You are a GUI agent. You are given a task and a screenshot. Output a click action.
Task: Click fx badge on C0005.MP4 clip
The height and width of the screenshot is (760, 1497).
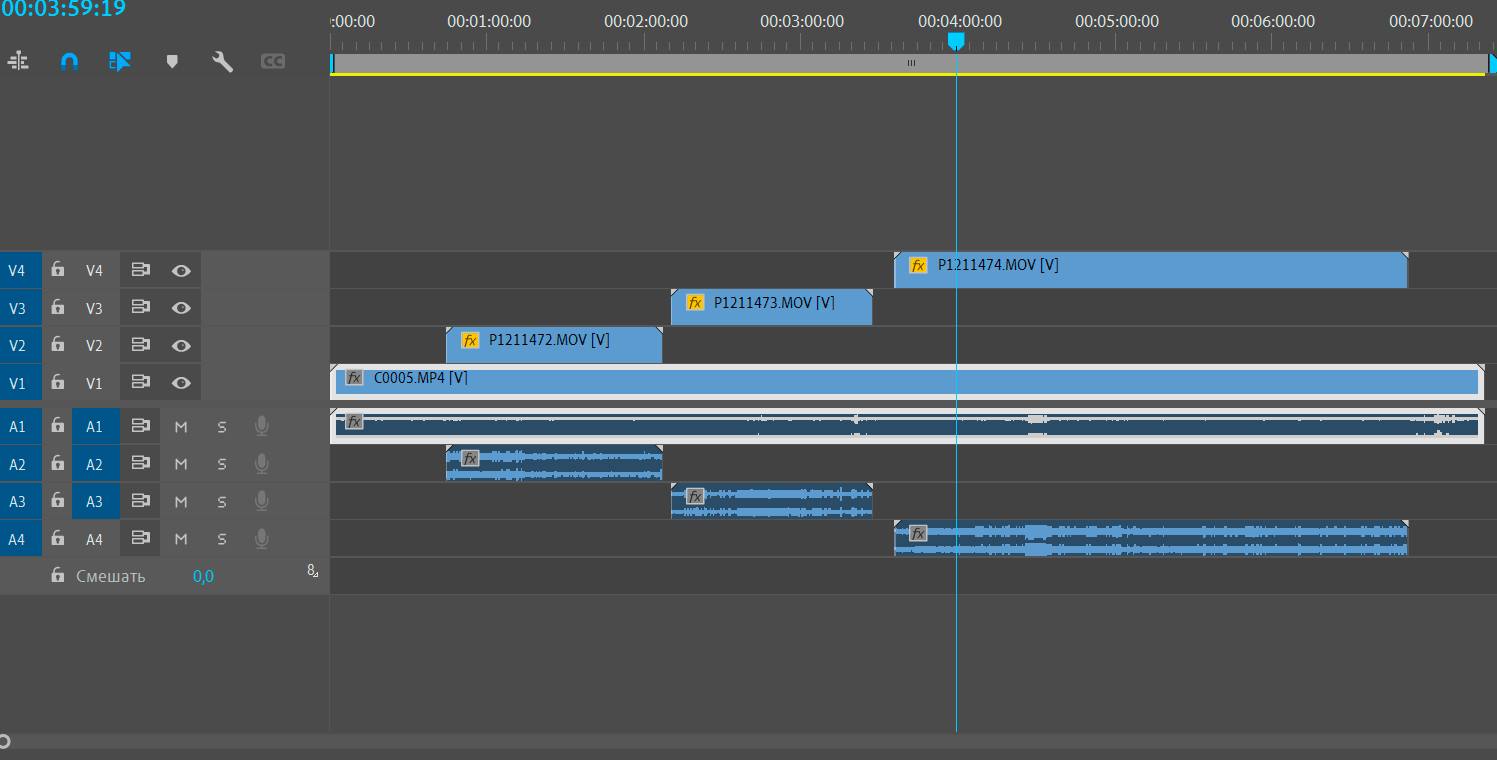click(x=354, y=378)
